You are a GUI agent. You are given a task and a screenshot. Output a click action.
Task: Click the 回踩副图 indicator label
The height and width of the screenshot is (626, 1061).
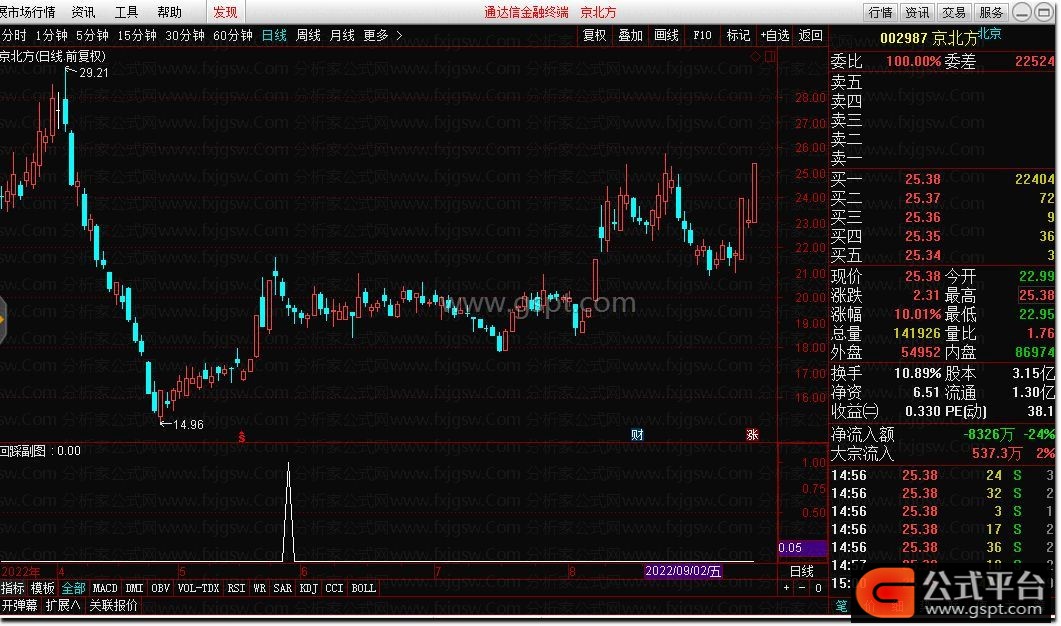pyautogui.click(x=24, y=451)
